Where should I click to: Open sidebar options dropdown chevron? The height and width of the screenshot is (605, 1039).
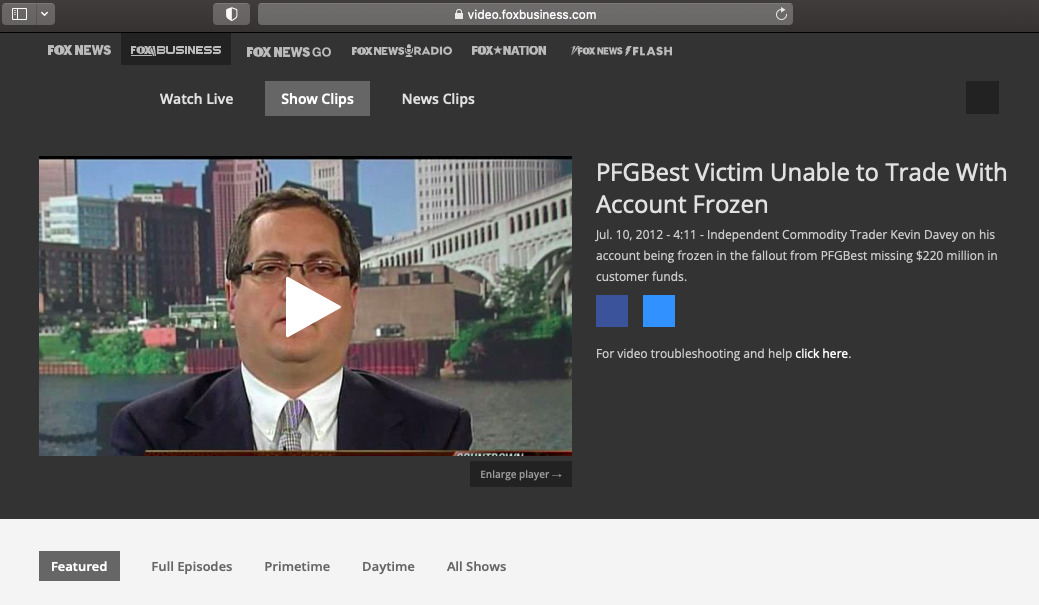pos(45,14)
